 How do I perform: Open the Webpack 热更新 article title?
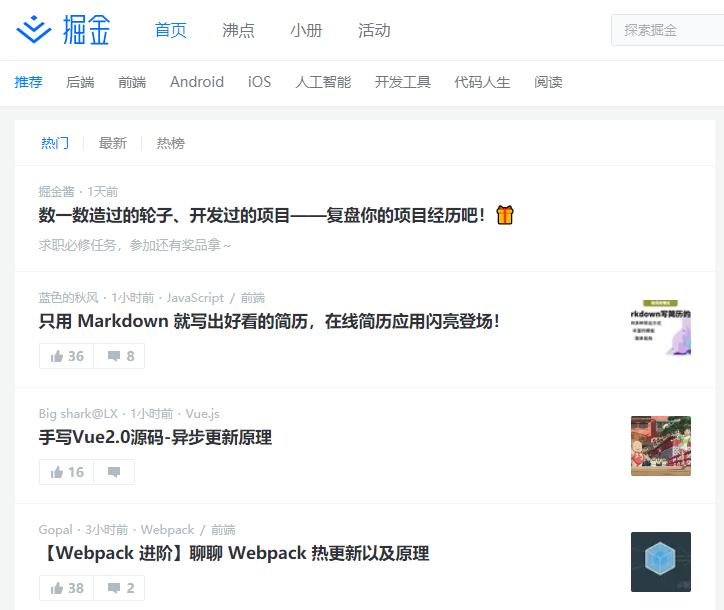(235, 553)
